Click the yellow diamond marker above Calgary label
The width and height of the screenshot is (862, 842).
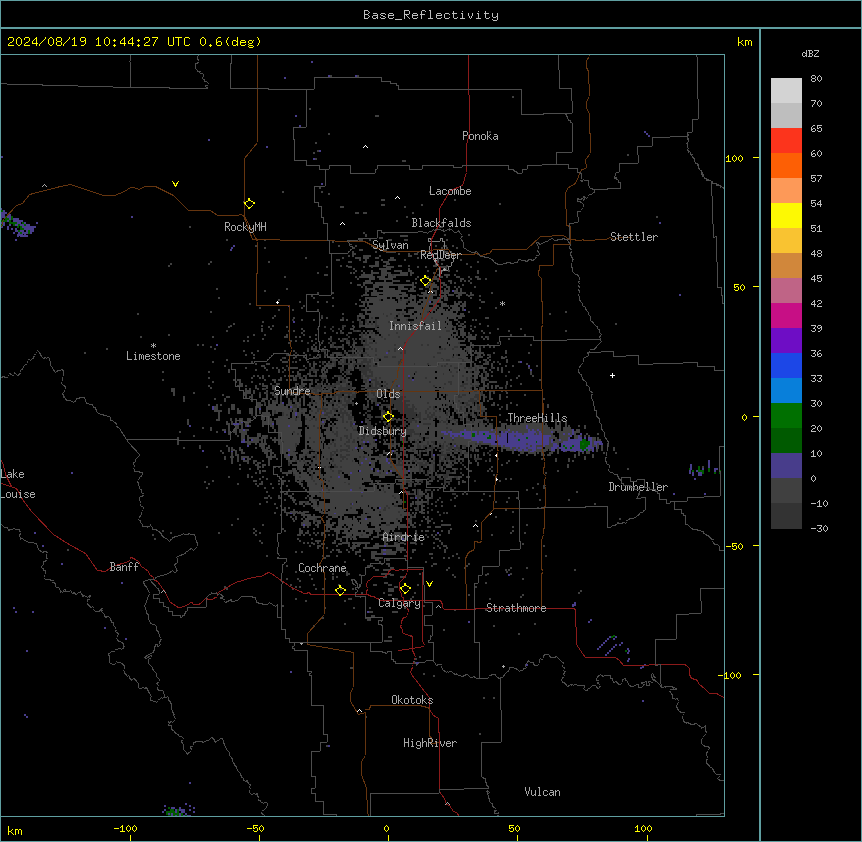[405, 589]
